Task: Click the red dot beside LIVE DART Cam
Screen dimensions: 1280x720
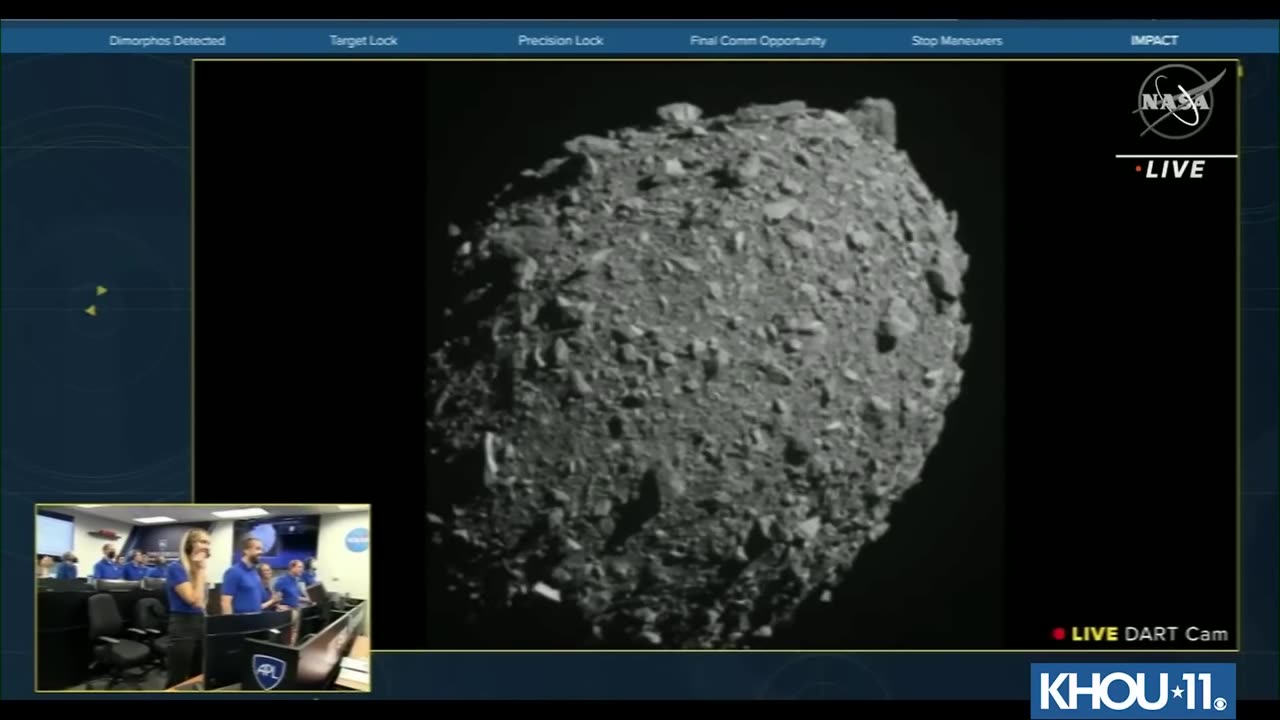Action: tap(1059, 634)
